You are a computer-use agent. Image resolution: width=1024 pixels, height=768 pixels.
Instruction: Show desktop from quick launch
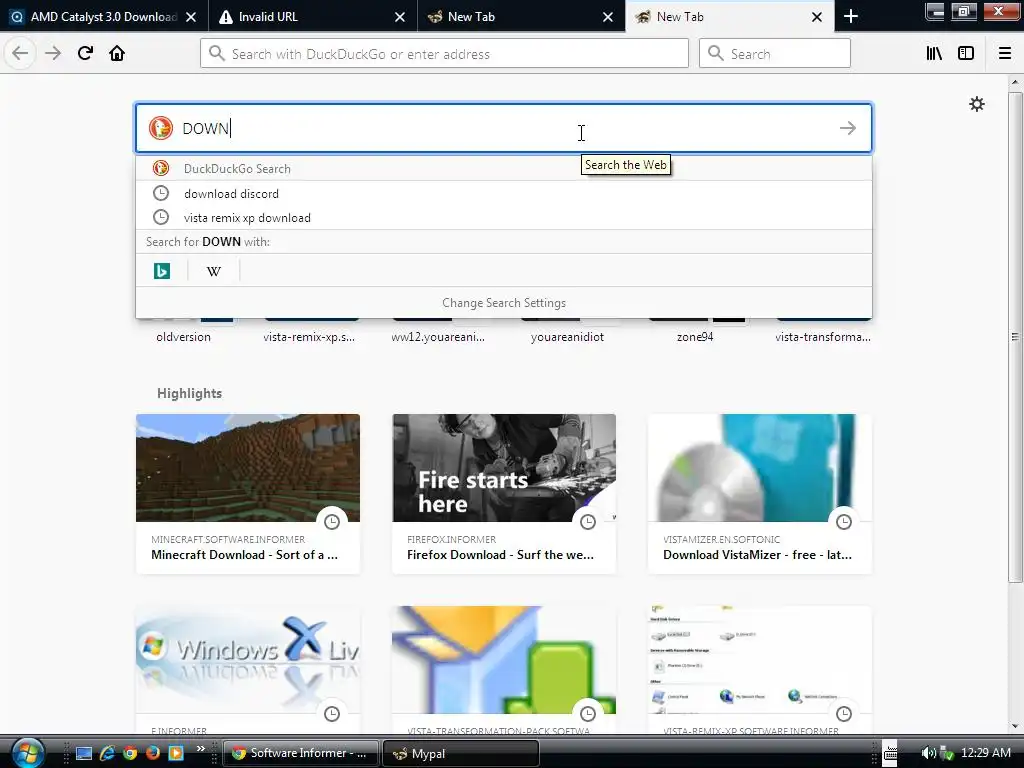84,753
